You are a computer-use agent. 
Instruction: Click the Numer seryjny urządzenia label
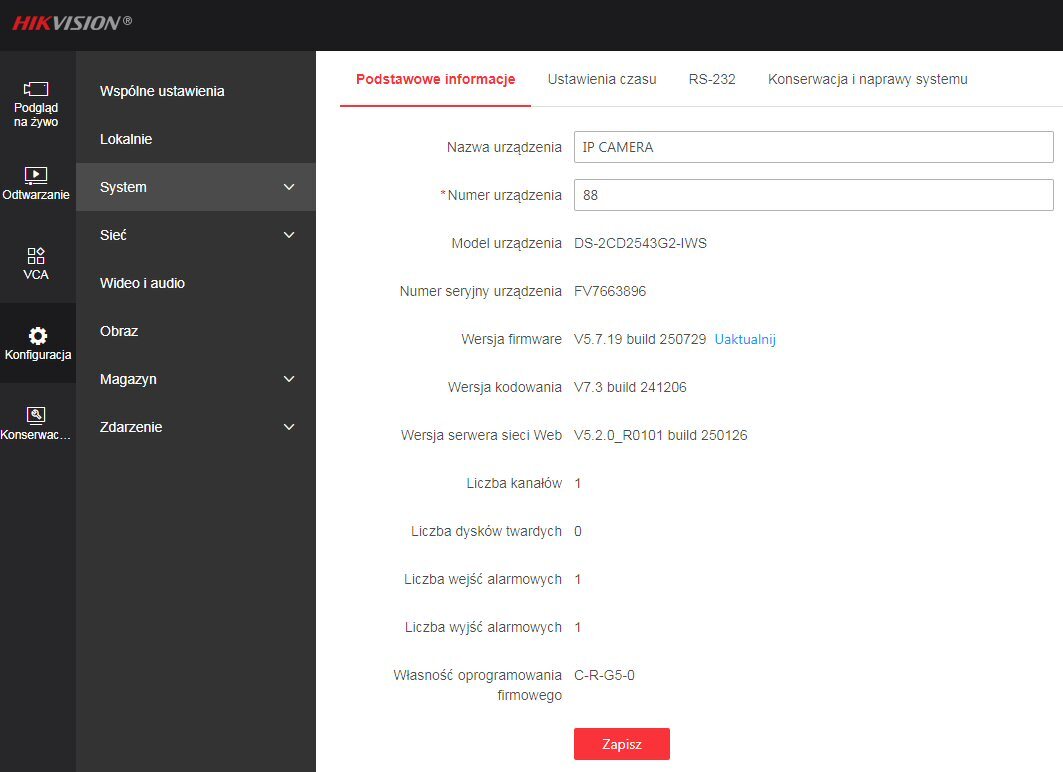pos(481,291)
